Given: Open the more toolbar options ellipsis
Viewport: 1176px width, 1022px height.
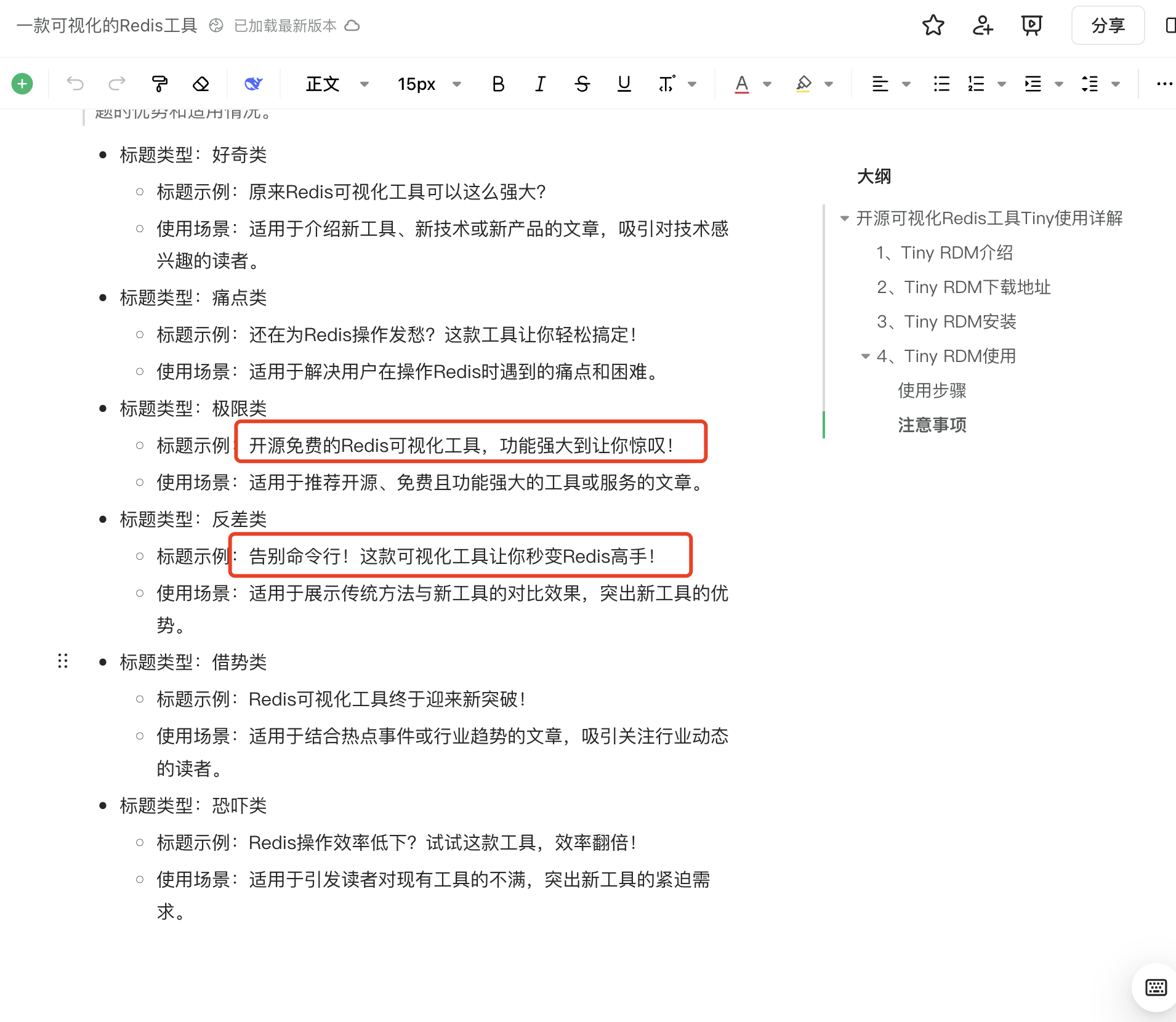Looking at the screenshot, I should click(1164, 84).
